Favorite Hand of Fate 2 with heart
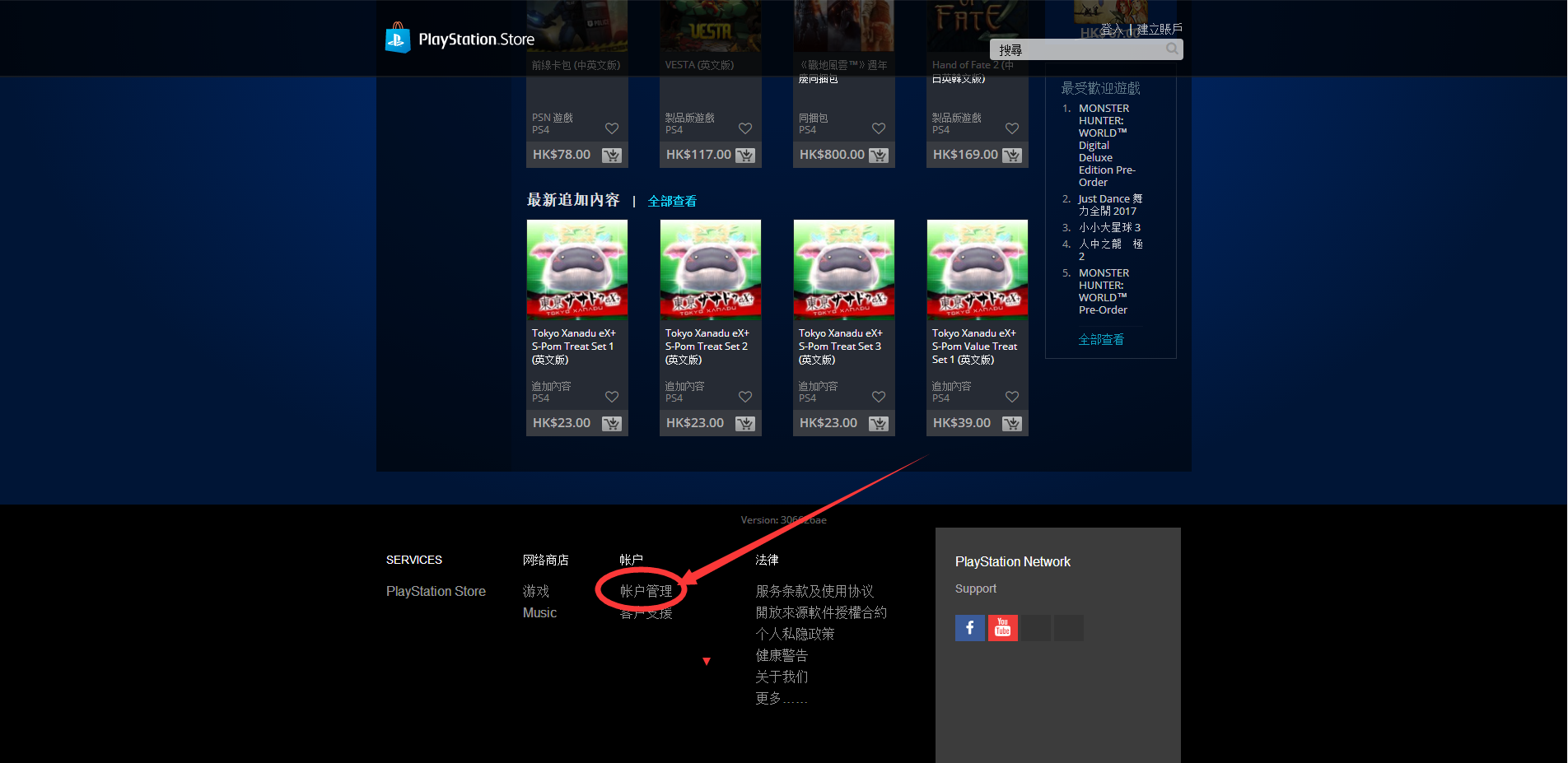Image resolution: width=1568 pixels, height=763 pixels. 1011,128
